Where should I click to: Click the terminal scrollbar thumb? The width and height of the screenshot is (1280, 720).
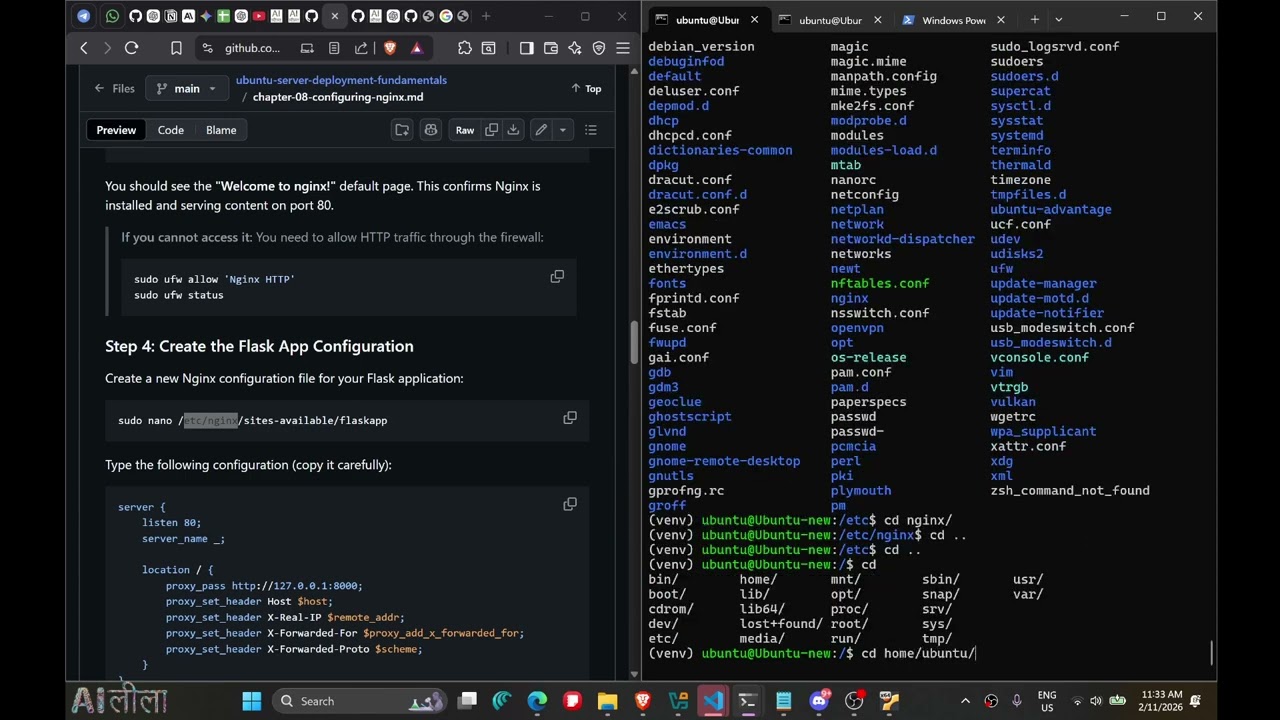click(x=1211, y=652)
